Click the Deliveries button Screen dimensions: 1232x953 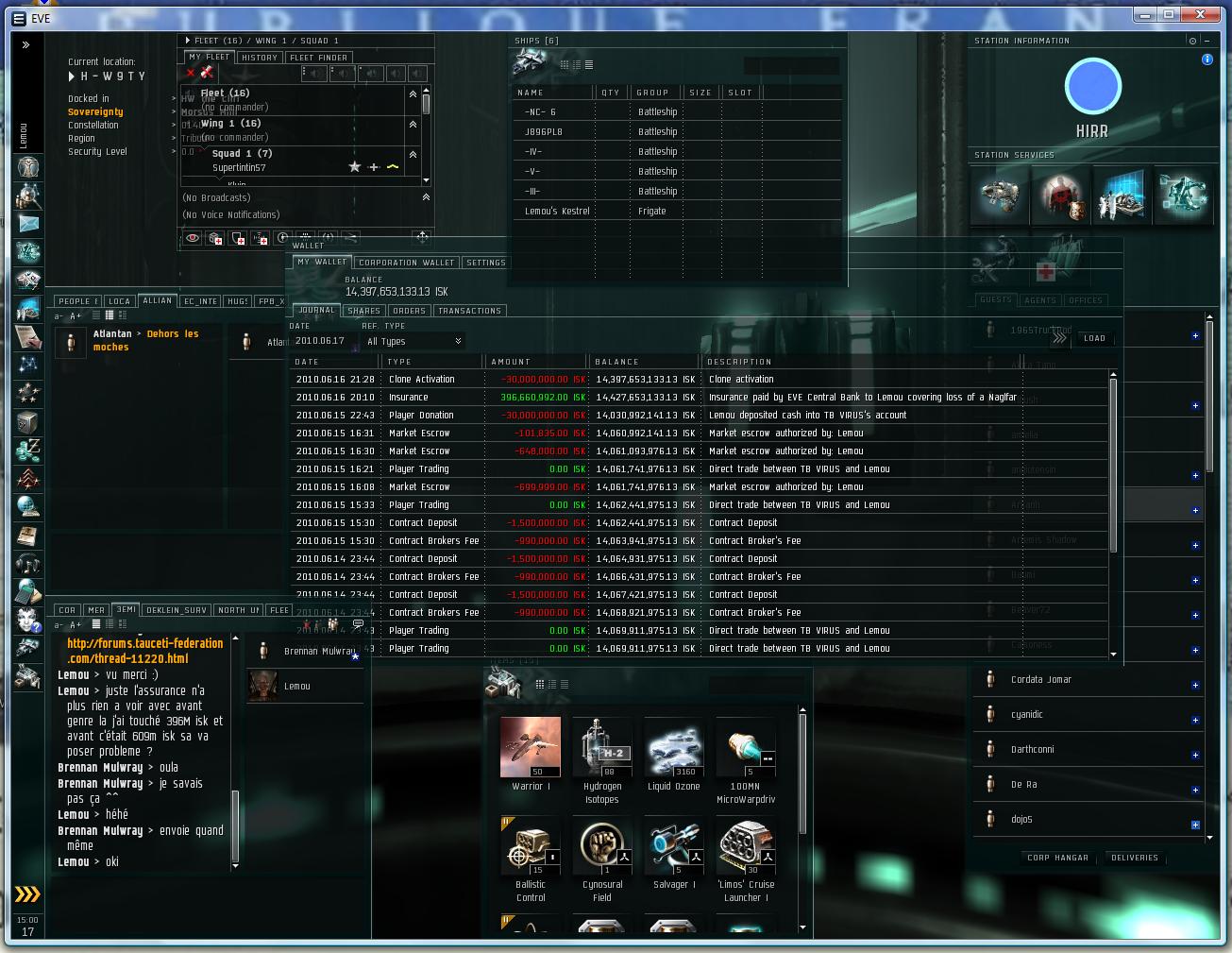pos(1135,858)
